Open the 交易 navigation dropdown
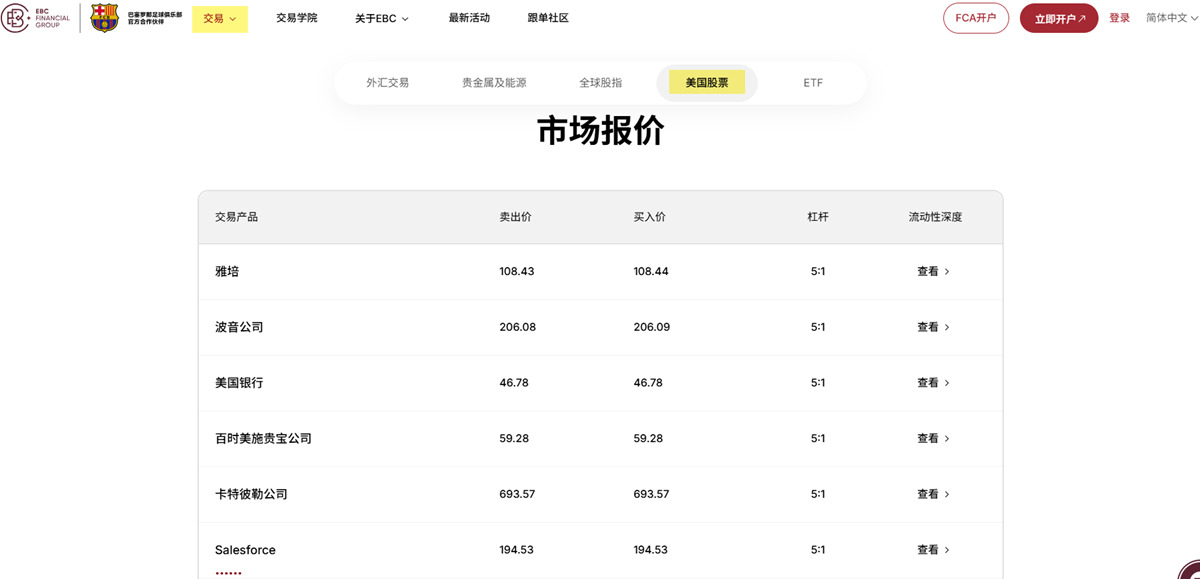 click(x=219, y=19)
